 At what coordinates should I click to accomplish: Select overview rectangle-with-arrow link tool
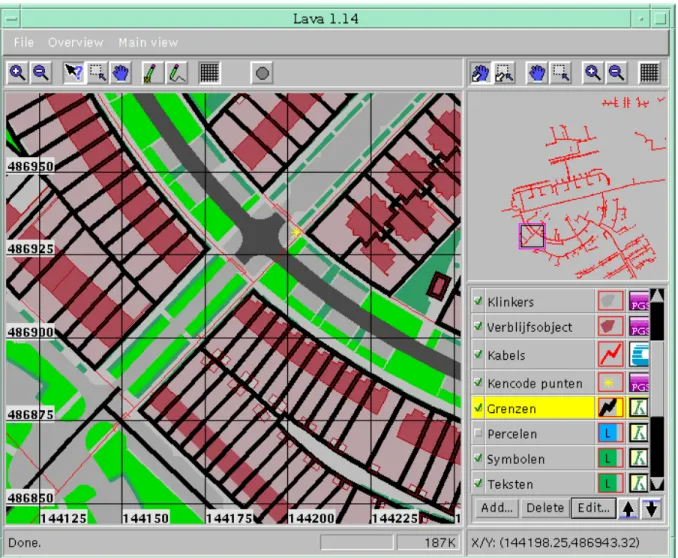coord(504,73)
